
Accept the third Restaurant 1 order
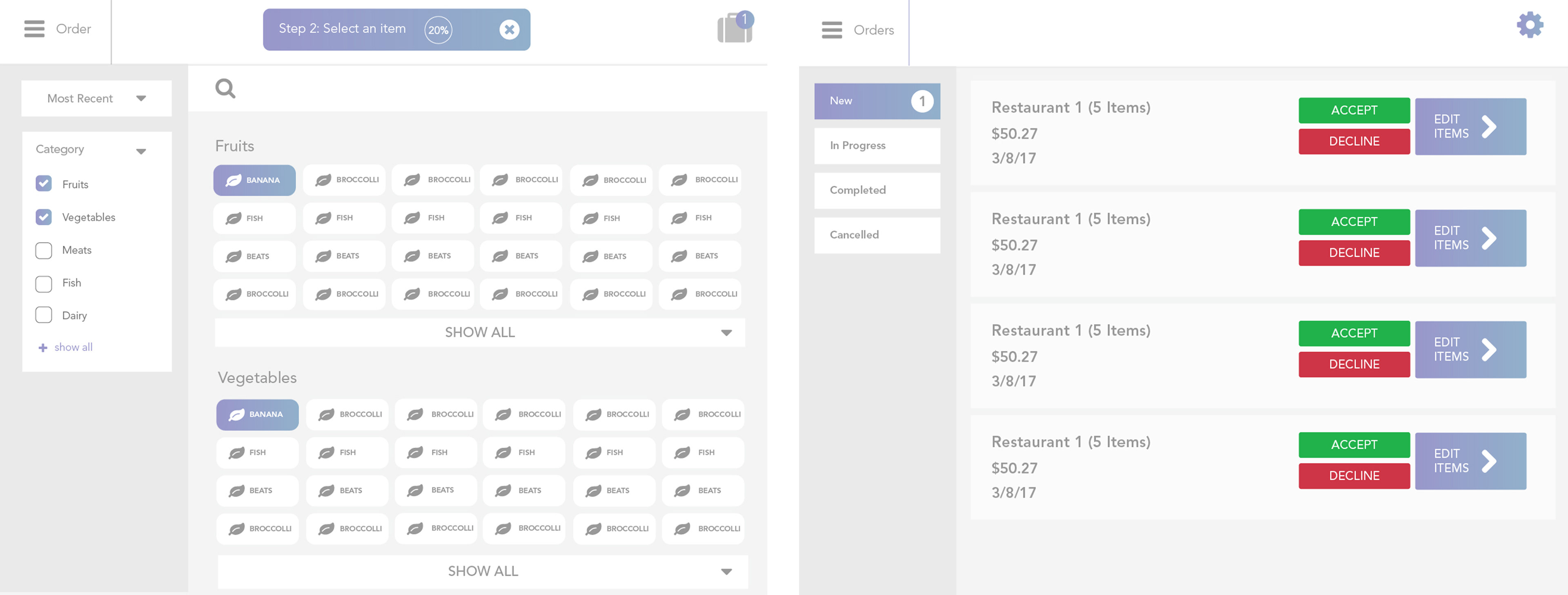tap(1354, 333)
